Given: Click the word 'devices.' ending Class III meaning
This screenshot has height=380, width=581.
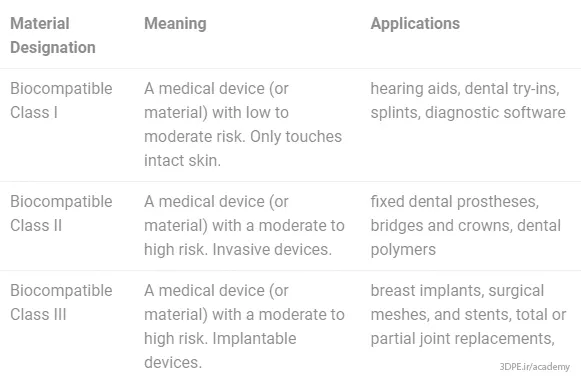Looking at the screenshot, I should (173, 363).
